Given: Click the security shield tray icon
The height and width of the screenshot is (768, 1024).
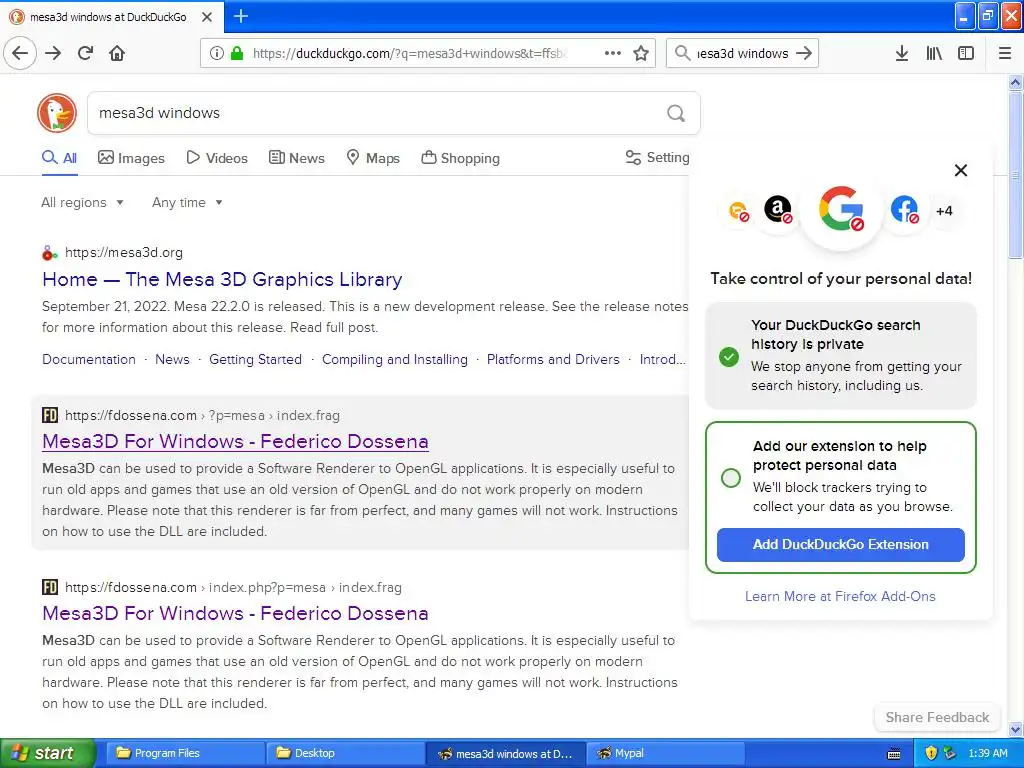Looking at the screenshot, I should pyautogui.click(x=931, y=753).
